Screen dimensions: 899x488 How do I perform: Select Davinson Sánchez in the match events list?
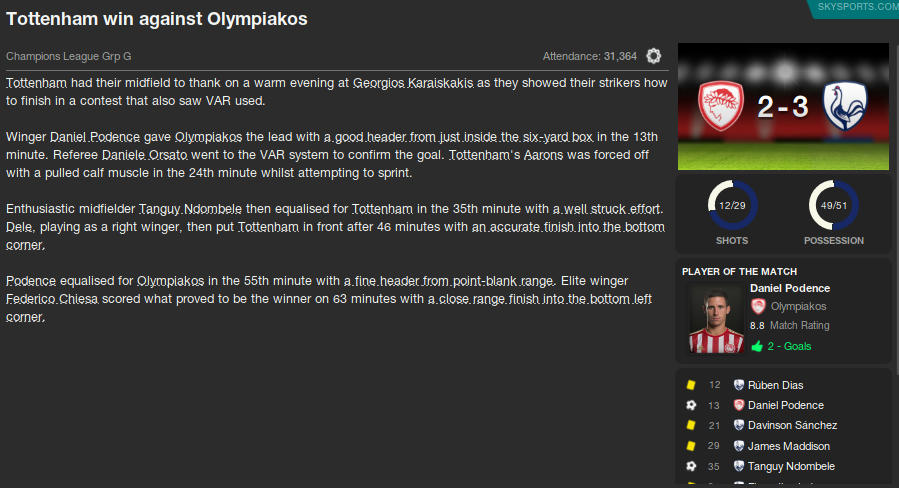pos(794,426)
